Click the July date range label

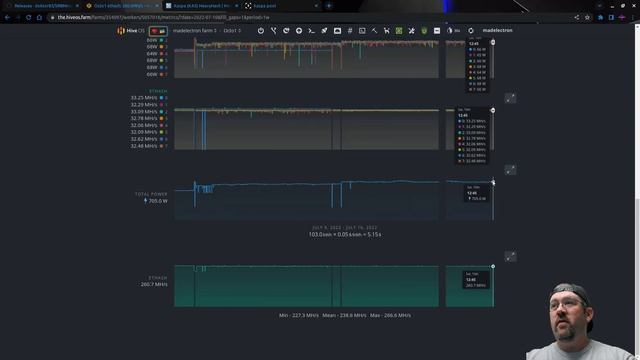click(x=345, y=227)
